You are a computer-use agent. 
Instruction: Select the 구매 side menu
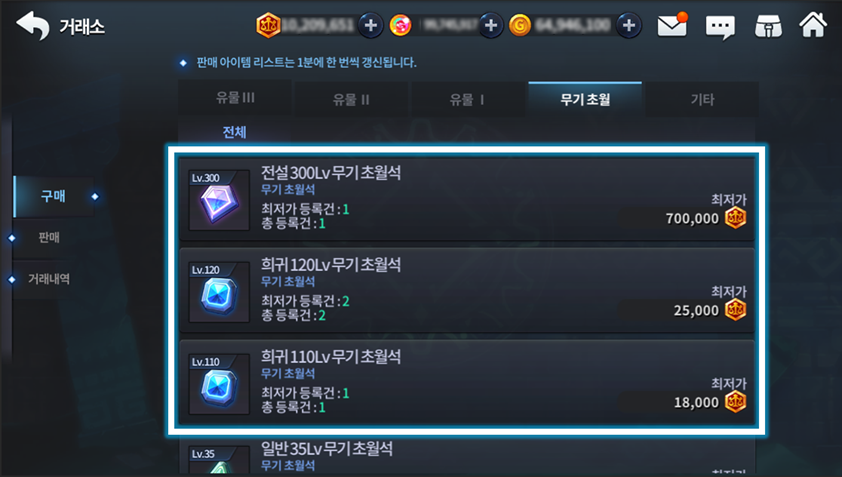click(x=53, y=196)
